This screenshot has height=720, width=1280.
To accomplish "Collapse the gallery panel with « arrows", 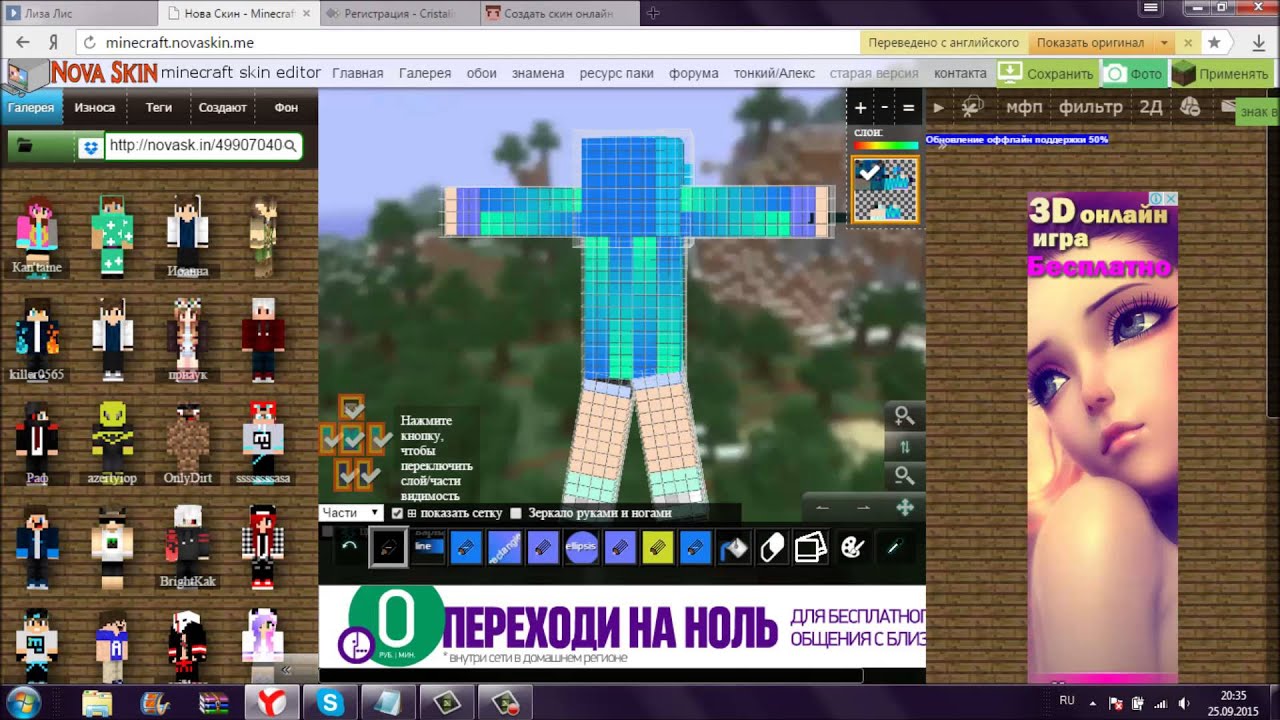I will pyautogui.click(x=284, y=669).
